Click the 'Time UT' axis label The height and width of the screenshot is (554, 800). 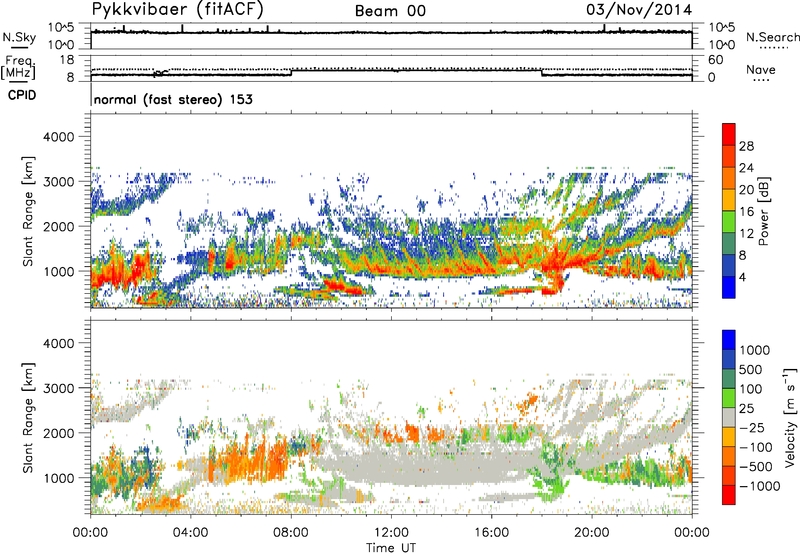click(391, 548)
